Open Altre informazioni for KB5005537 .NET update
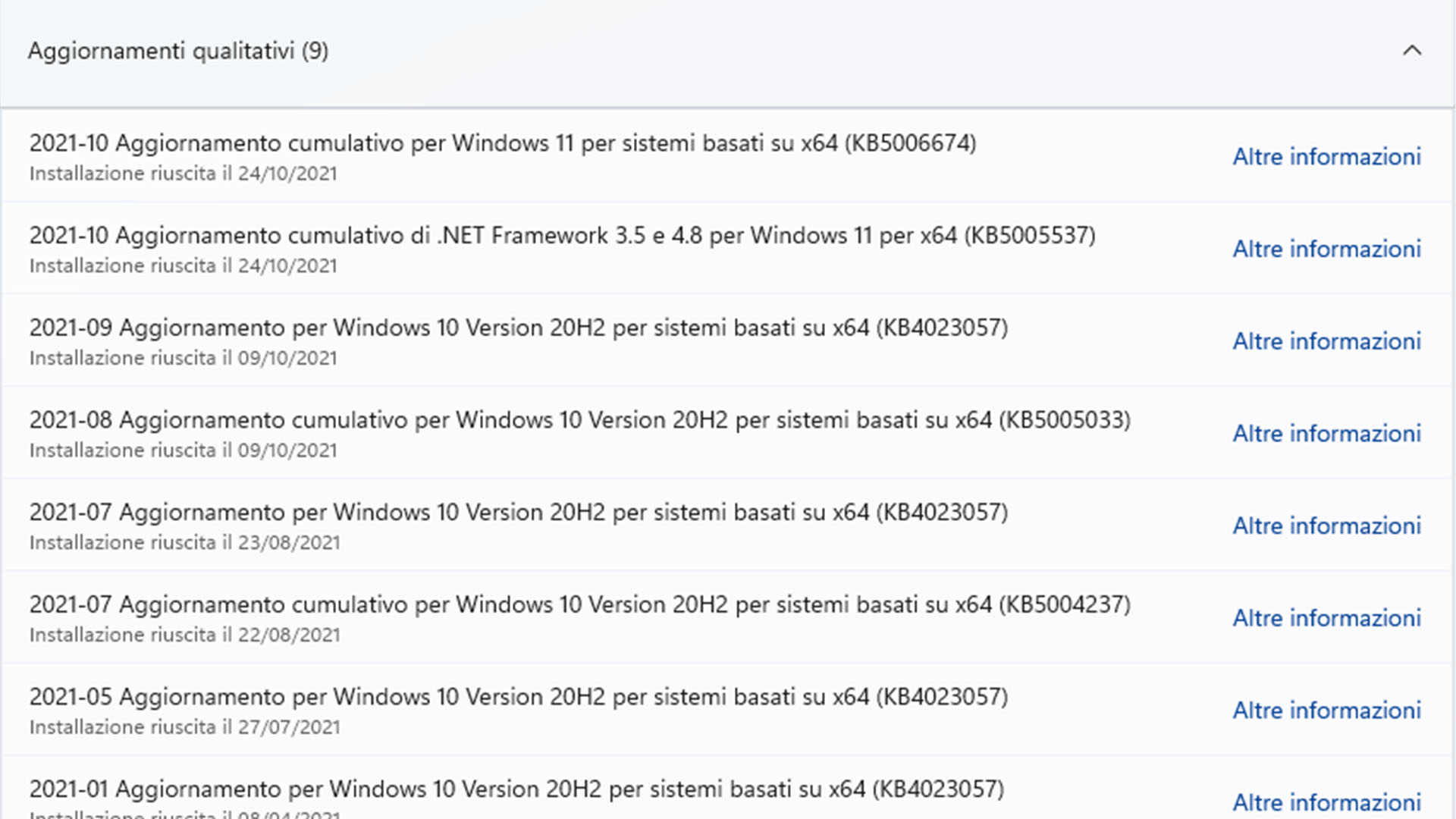Viewport: 1456px width, 819px height. tap(1326, 249)
